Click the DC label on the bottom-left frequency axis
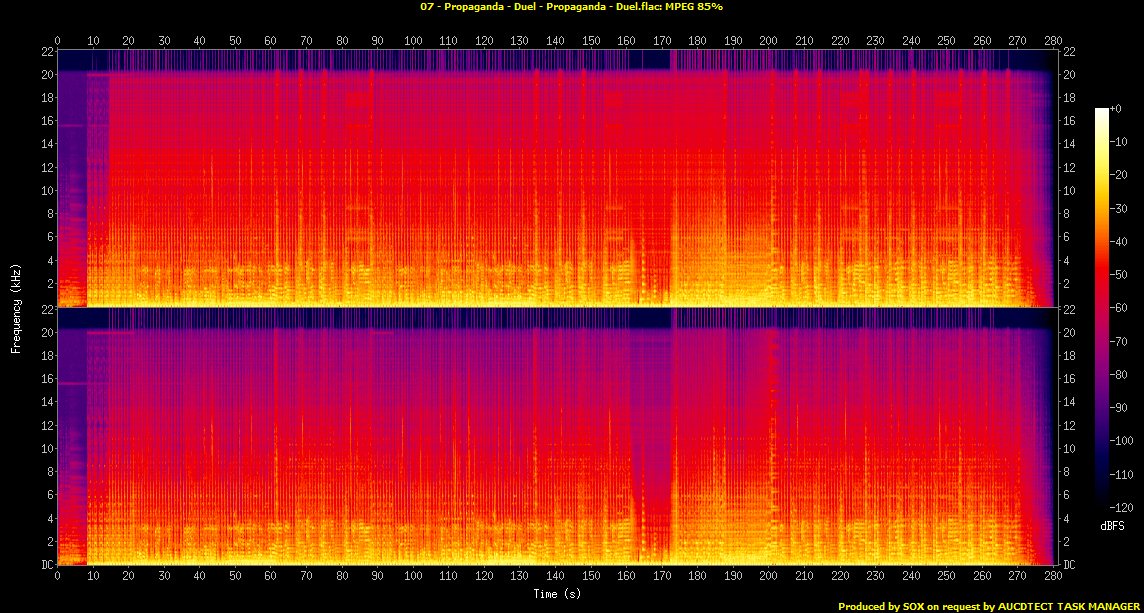The height and width of the screenshot is (613, 1144). point(46,564)
